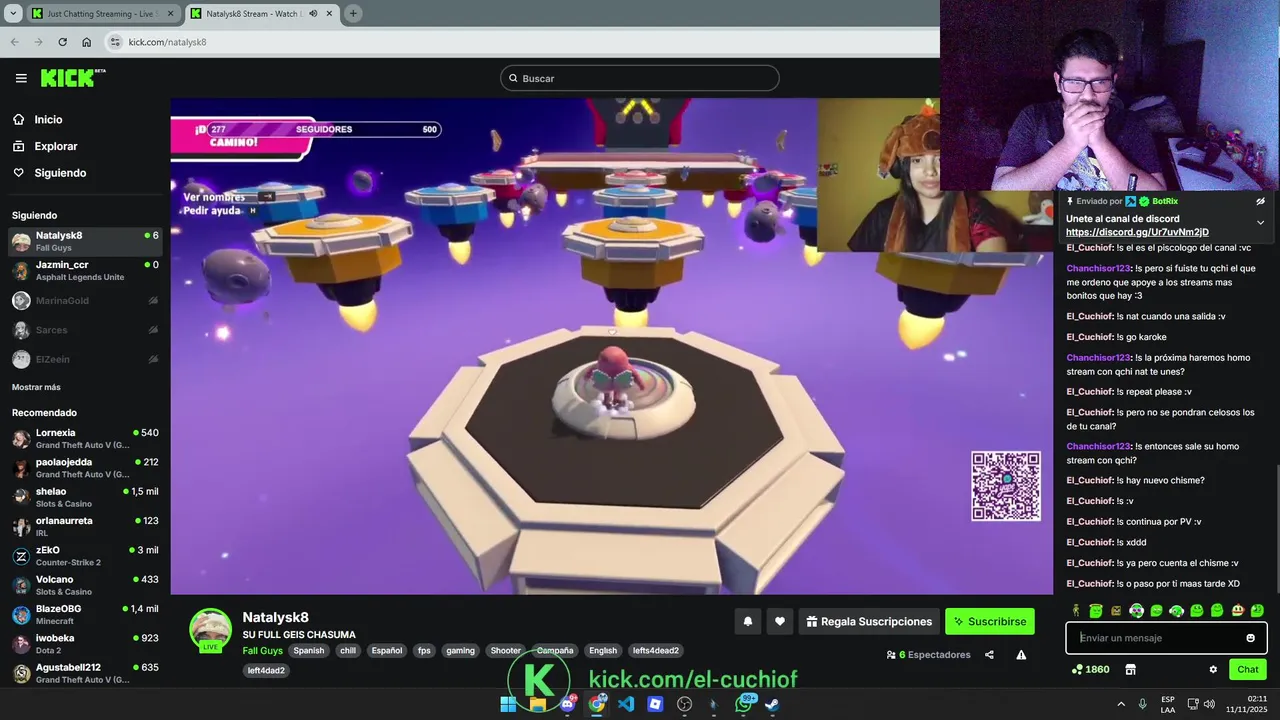Hide the pinned BotRix message
1280x720 pixels.
(x=1260, y=201)
